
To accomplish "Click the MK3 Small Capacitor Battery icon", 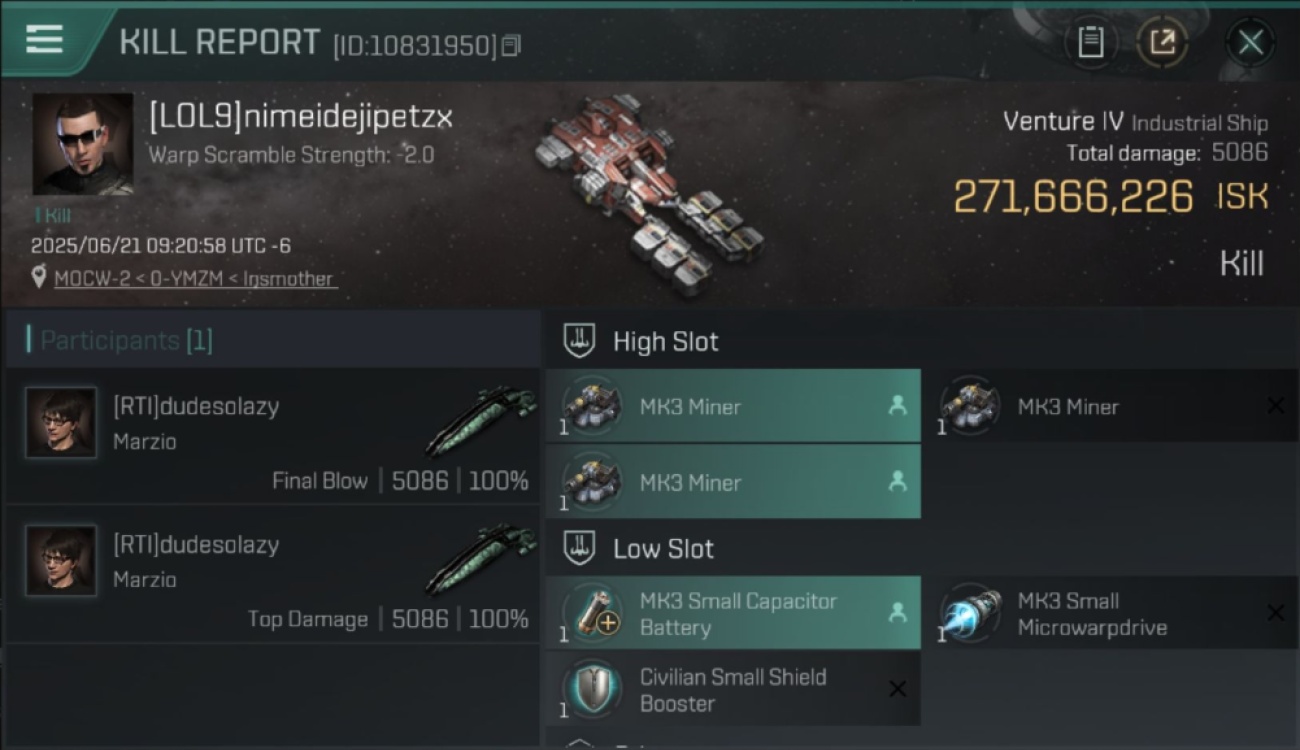I will pyautogui.click(x=593, y=614).
